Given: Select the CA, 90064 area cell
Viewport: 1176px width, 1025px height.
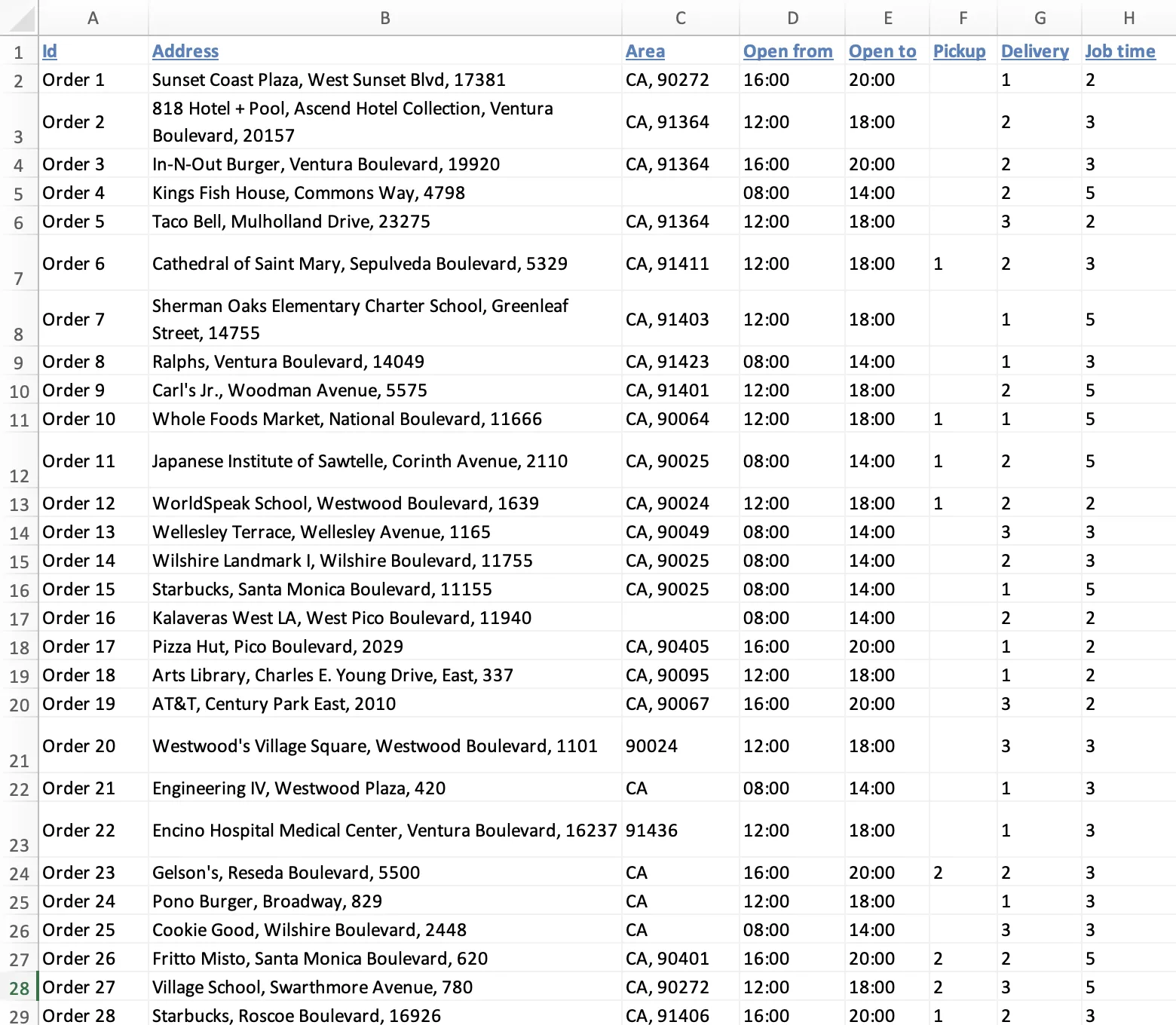Looking at the screenshot, I should coord(680,419).
